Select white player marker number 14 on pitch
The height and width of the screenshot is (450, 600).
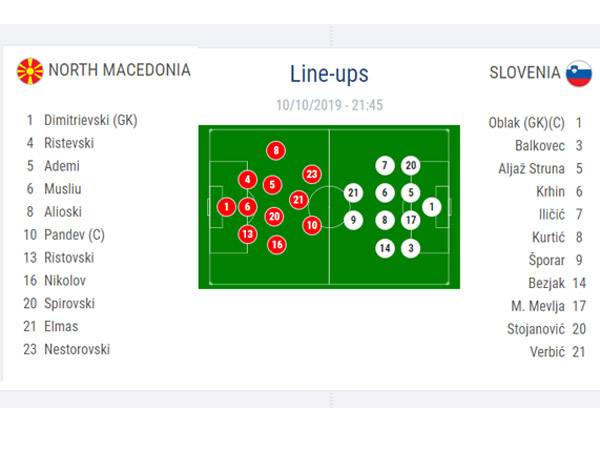[385, 248]
